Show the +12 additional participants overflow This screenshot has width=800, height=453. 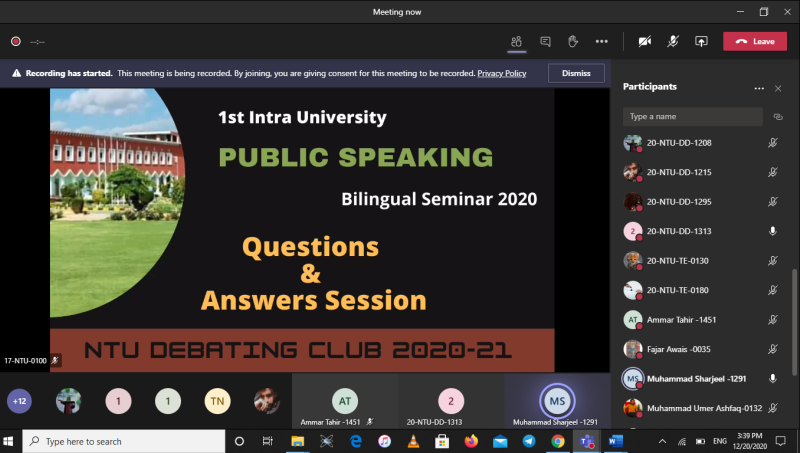point(19,401)
